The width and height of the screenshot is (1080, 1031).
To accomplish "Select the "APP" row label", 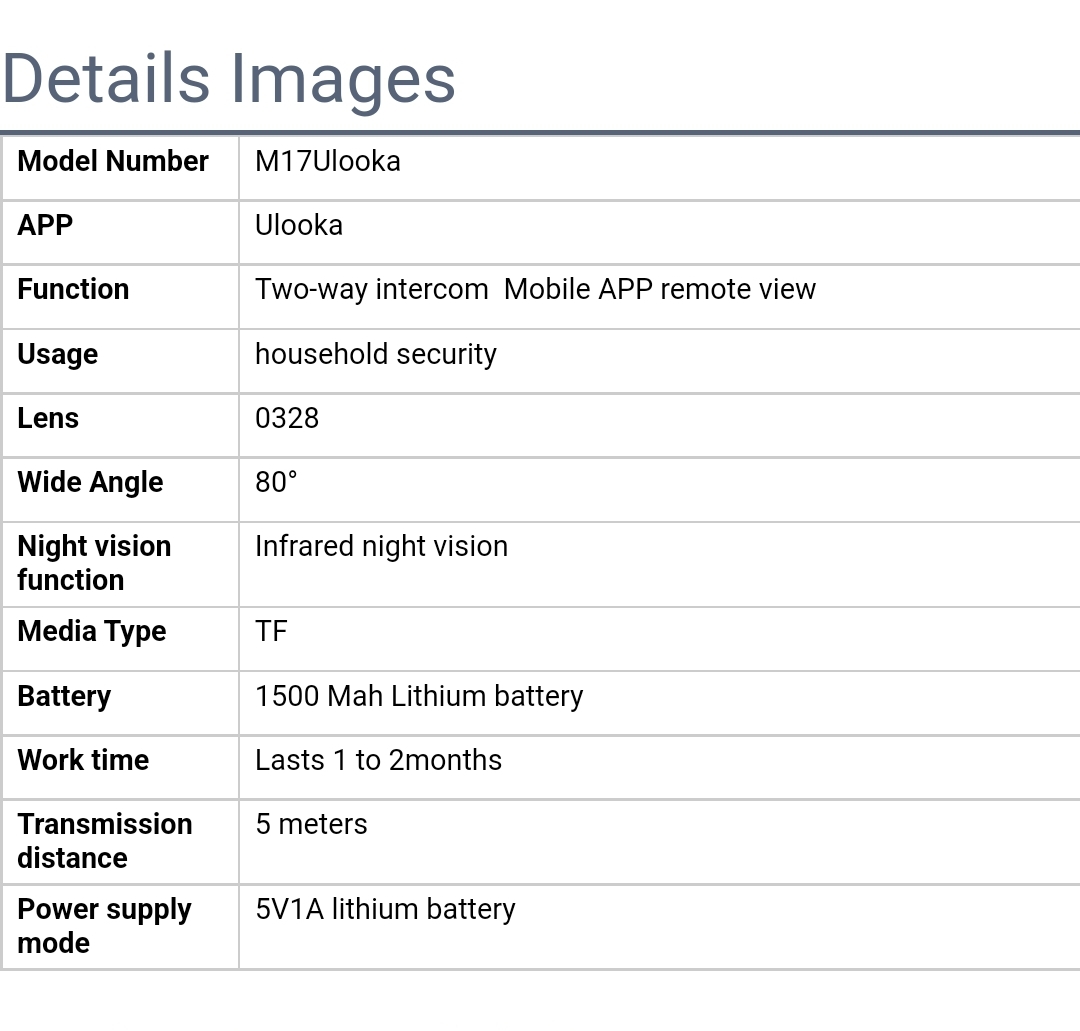I will (x=45, y=225).
